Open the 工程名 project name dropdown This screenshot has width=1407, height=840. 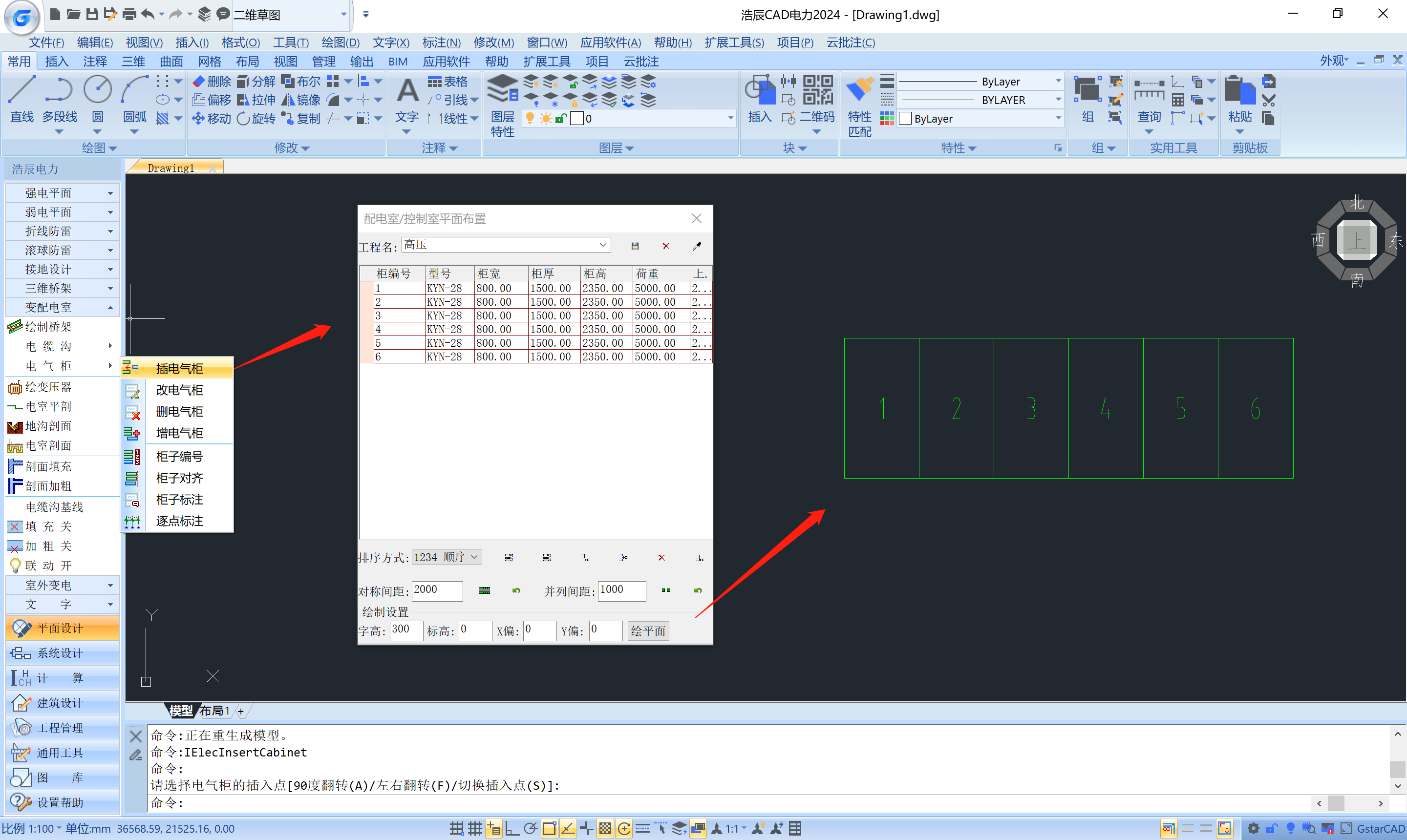603,245
